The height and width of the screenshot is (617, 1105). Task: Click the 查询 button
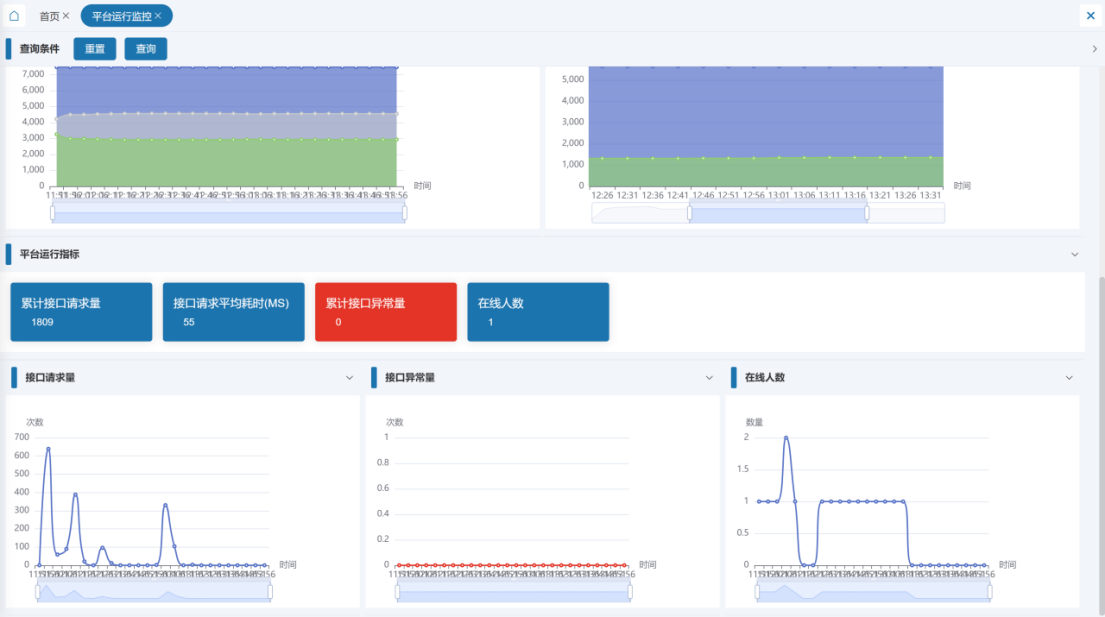tap(146, 49)
